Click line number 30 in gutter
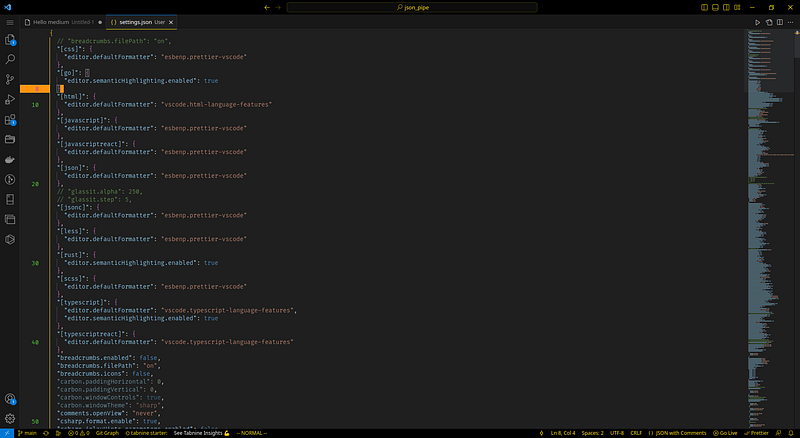Screen dimensions: 800x438 point(35,263)
